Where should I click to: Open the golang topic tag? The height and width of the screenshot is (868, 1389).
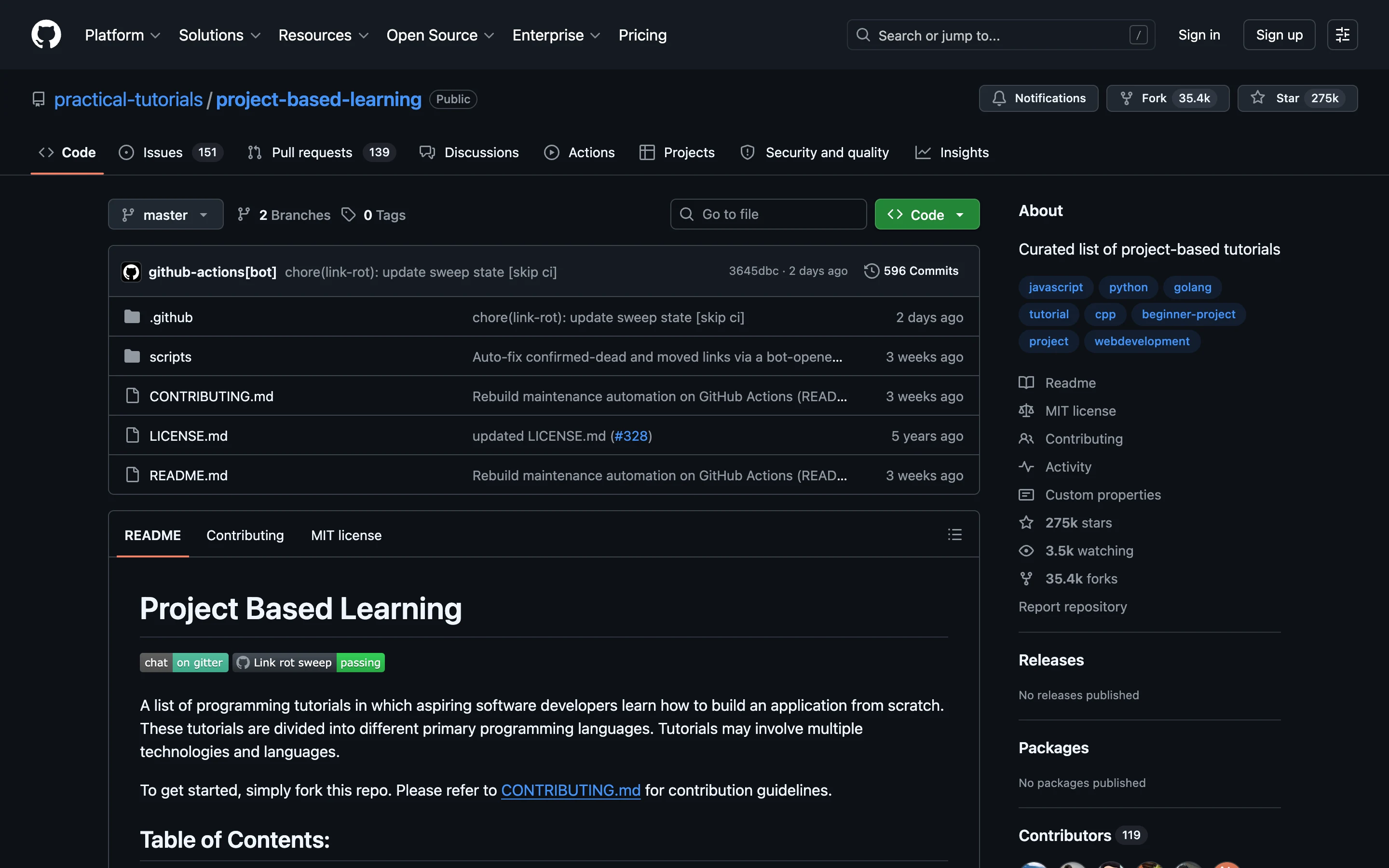(x=1192, y=287)
